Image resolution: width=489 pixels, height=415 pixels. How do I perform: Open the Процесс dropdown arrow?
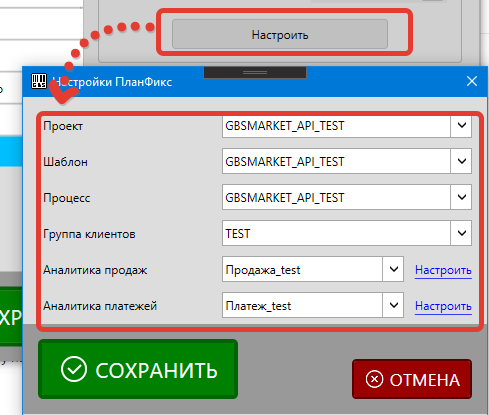tap(462, 197)
